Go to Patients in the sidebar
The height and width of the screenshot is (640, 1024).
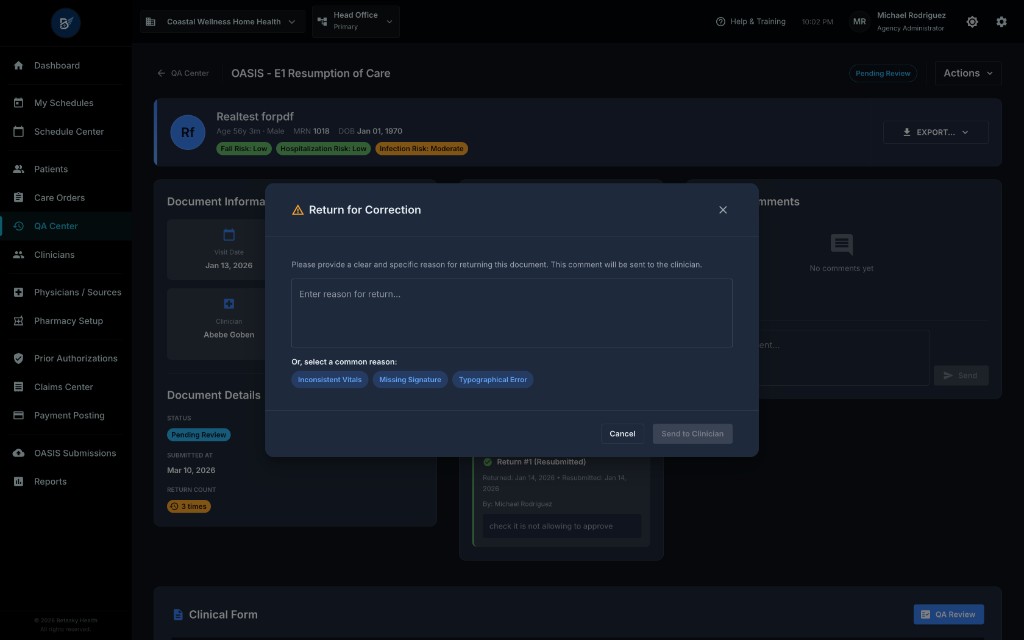point(65,169)
